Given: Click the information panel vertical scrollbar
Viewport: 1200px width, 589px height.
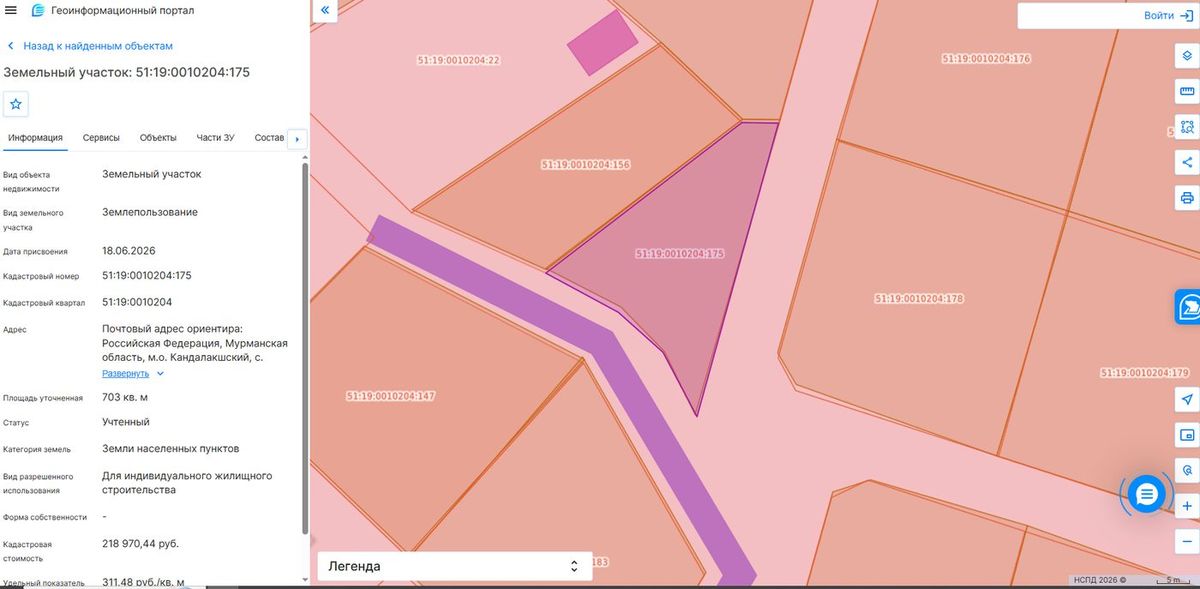Looking at the screenshot, I should (x=304, y=350).
